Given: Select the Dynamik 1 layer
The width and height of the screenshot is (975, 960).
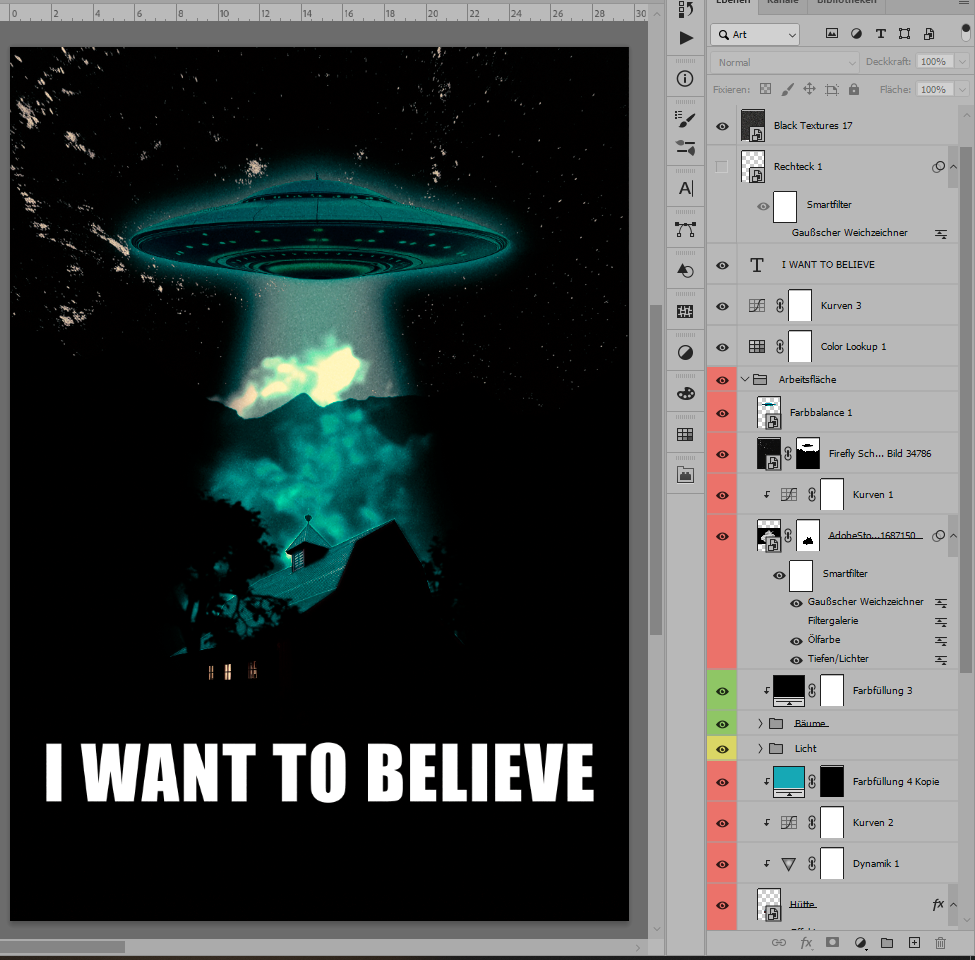Looking at the screenshot, I should point(876,864).
